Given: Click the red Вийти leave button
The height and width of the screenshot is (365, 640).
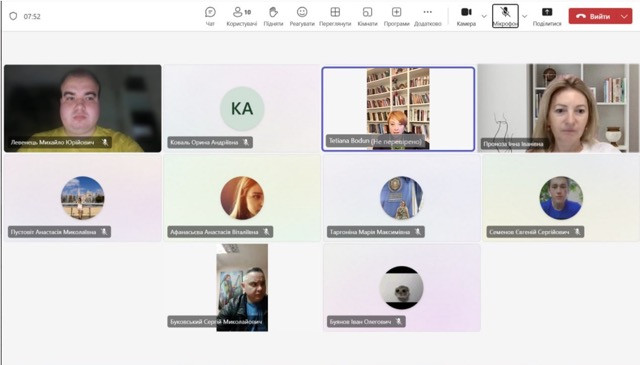Looking at the screenshot, I should (x=593, y=16).
